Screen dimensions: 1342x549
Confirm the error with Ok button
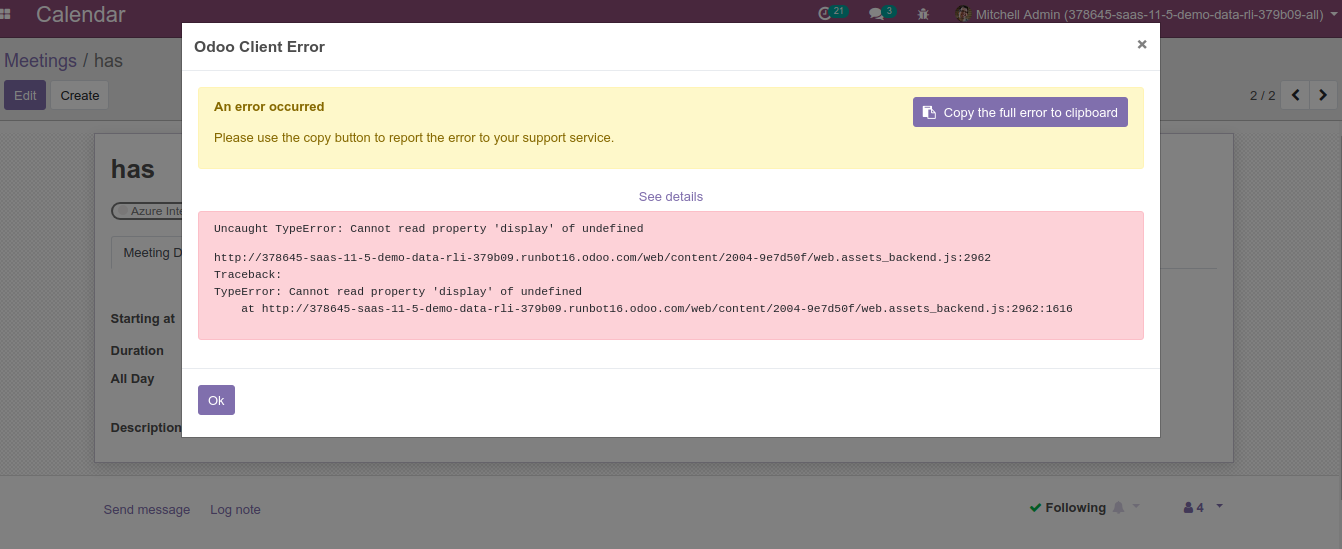216,400
